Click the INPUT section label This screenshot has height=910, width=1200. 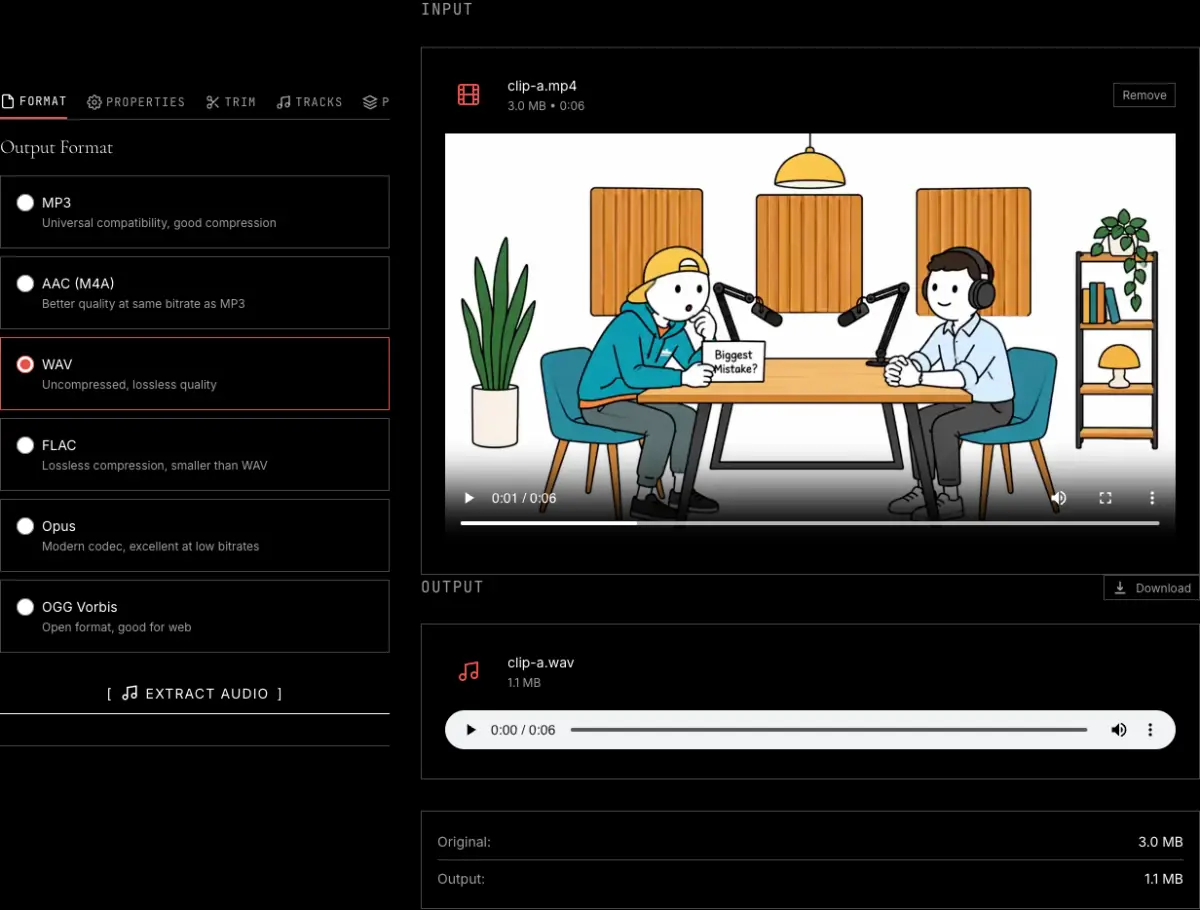point(447,9)
